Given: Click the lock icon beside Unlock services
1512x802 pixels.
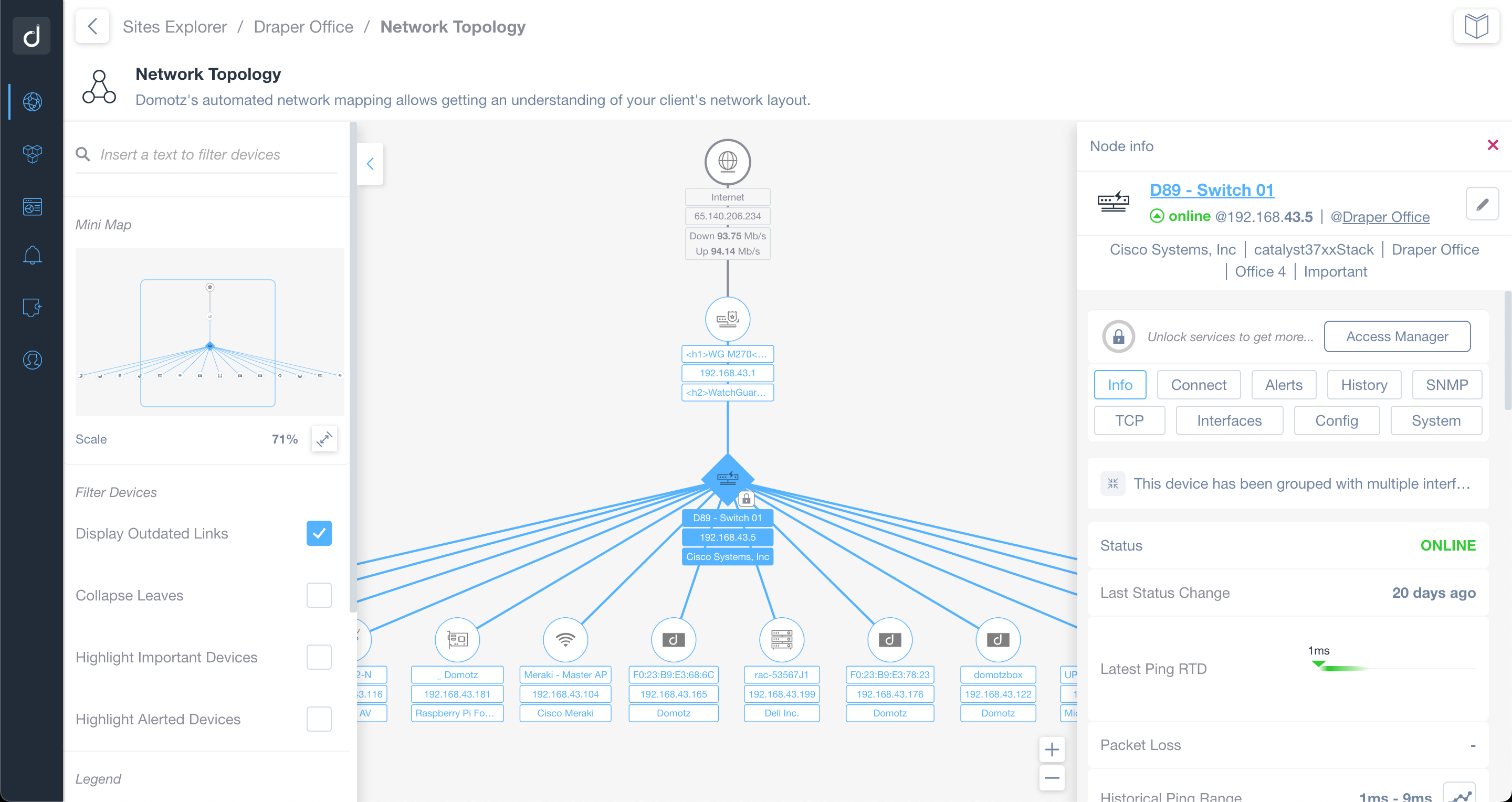Looking at the screenshot, I should (x=1118, y=336).
